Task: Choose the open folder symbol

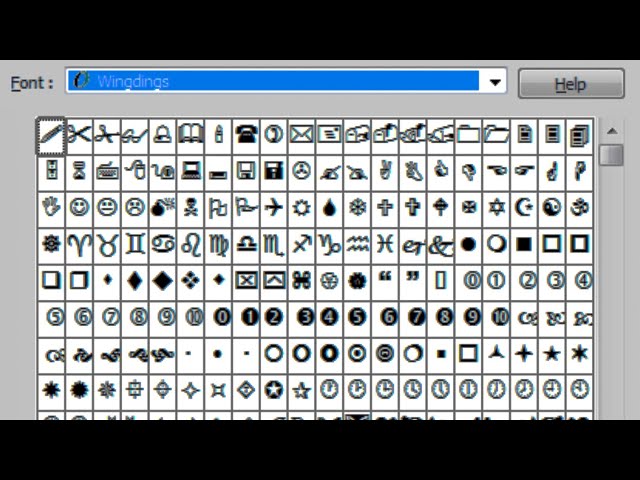Action: click(x=496, y=134)
